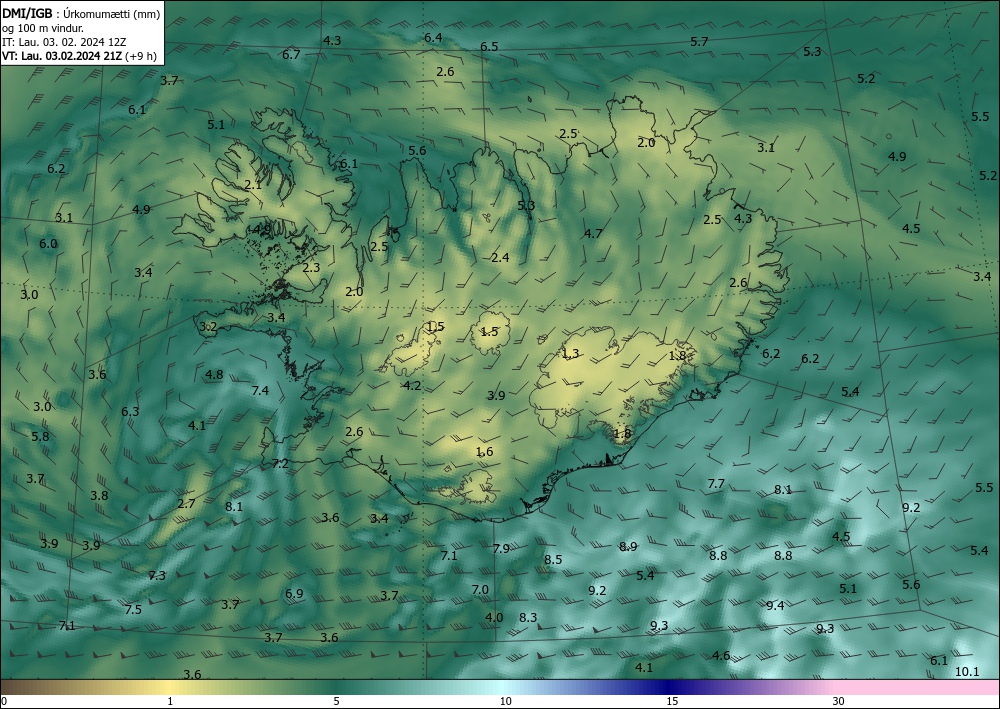The image size is (1000, 709).
Task: Click the 7.0 value on the map
Action: coord(480,590)
